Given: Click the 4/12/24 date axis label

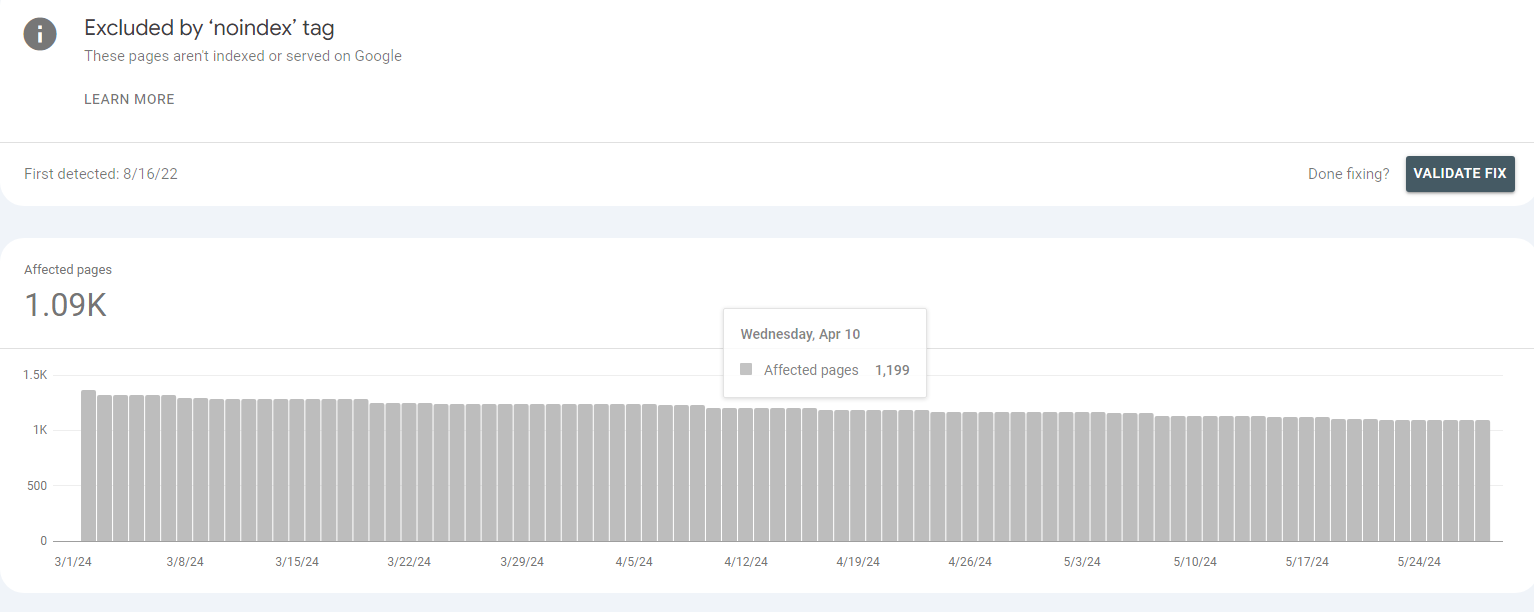Looking at the screenshot, I should [x=746, y=562].
